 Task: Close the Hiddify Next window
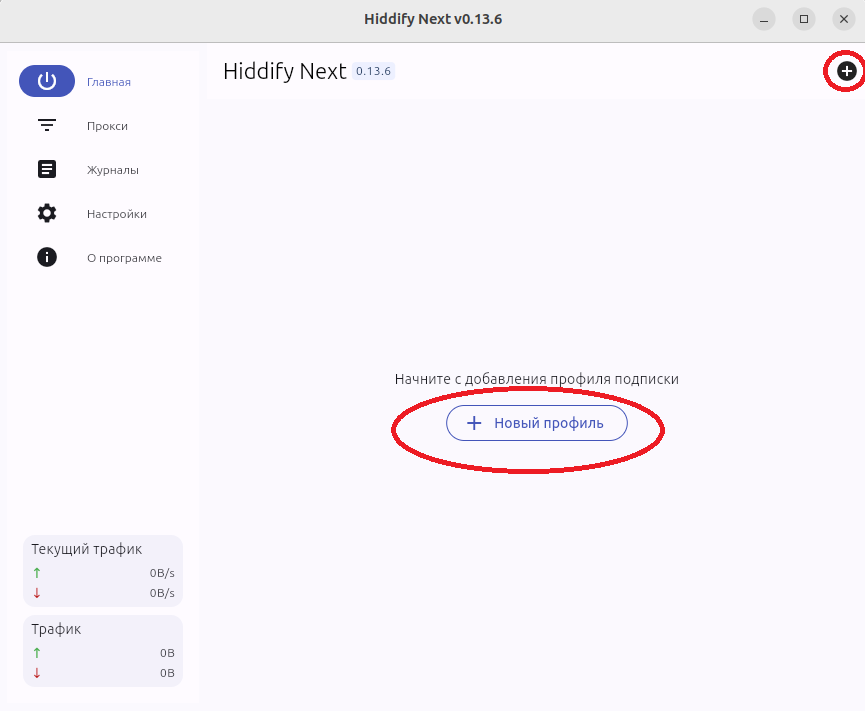tap(843, 19)
